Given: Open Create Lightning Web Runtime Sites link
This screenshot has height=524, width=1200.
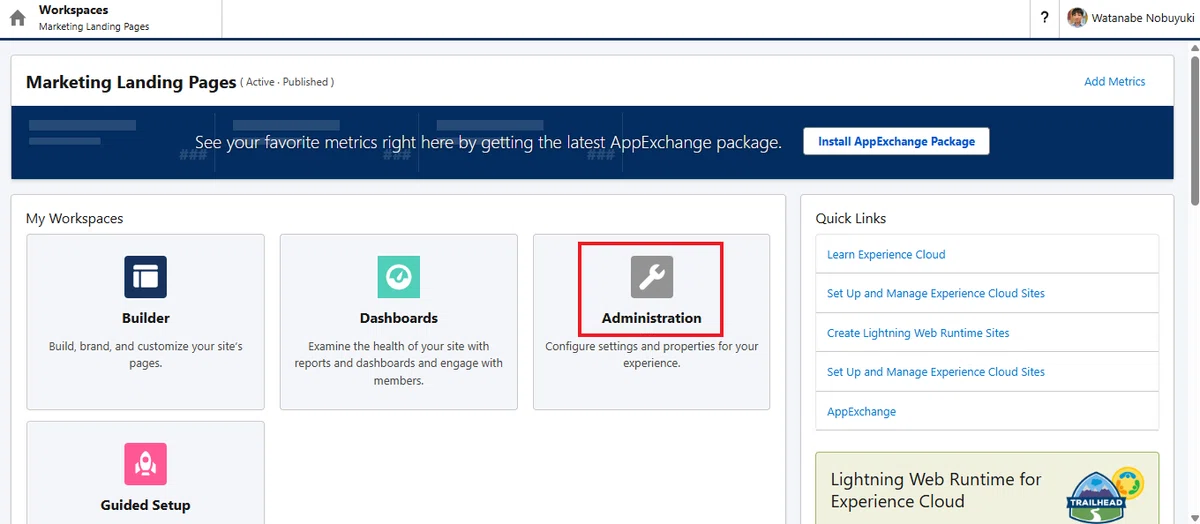Looking at the screenshot, I should click(x=918, y=333).
